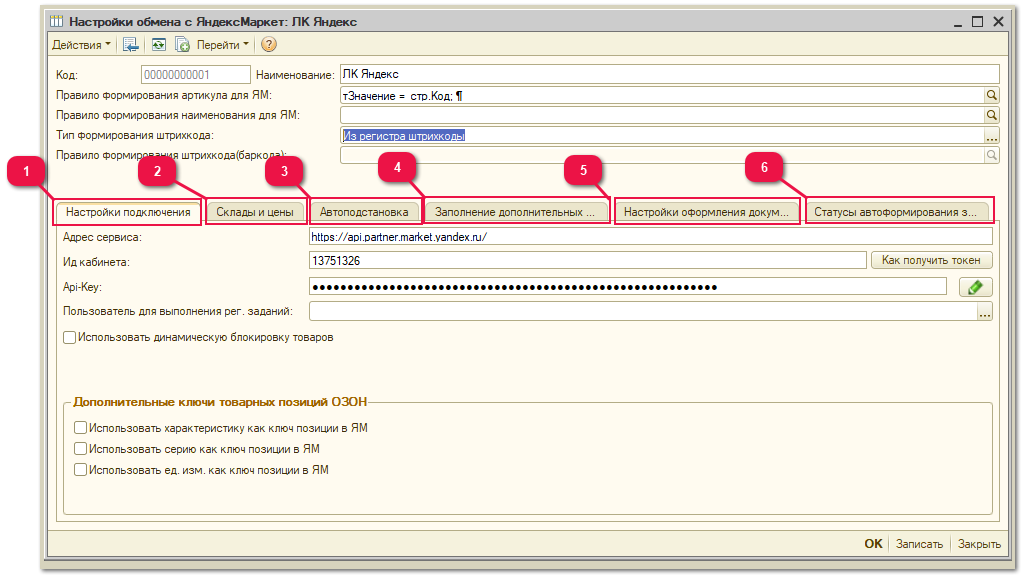Open the Действия dropdown menu

click(81, 45)
